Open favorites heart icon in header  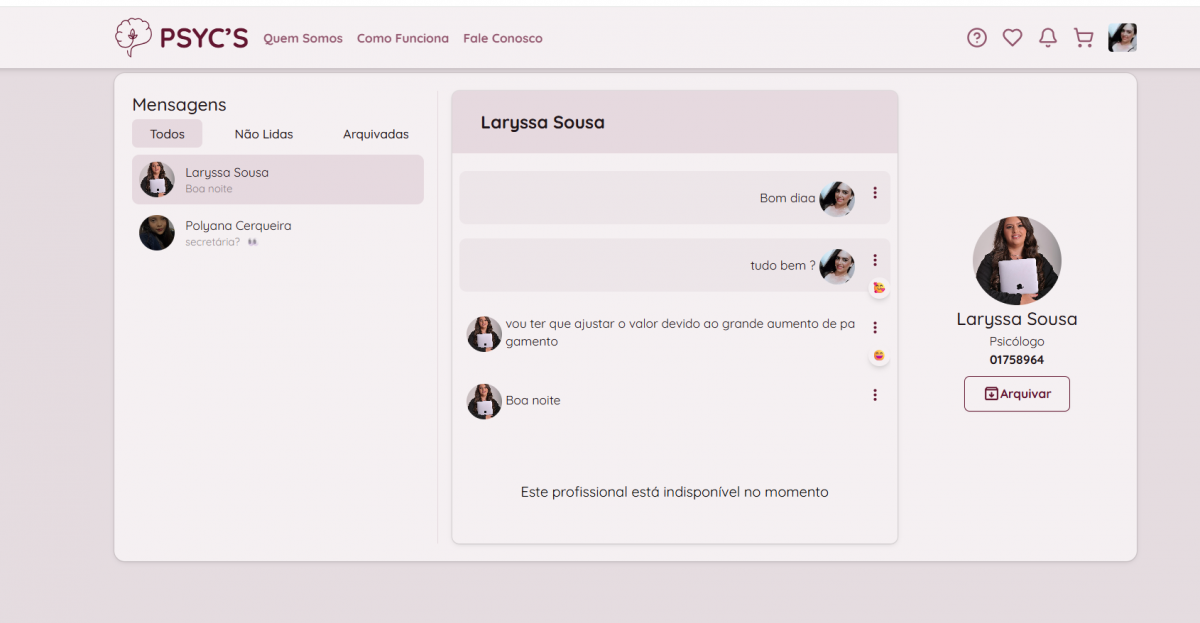point(1012,38)
